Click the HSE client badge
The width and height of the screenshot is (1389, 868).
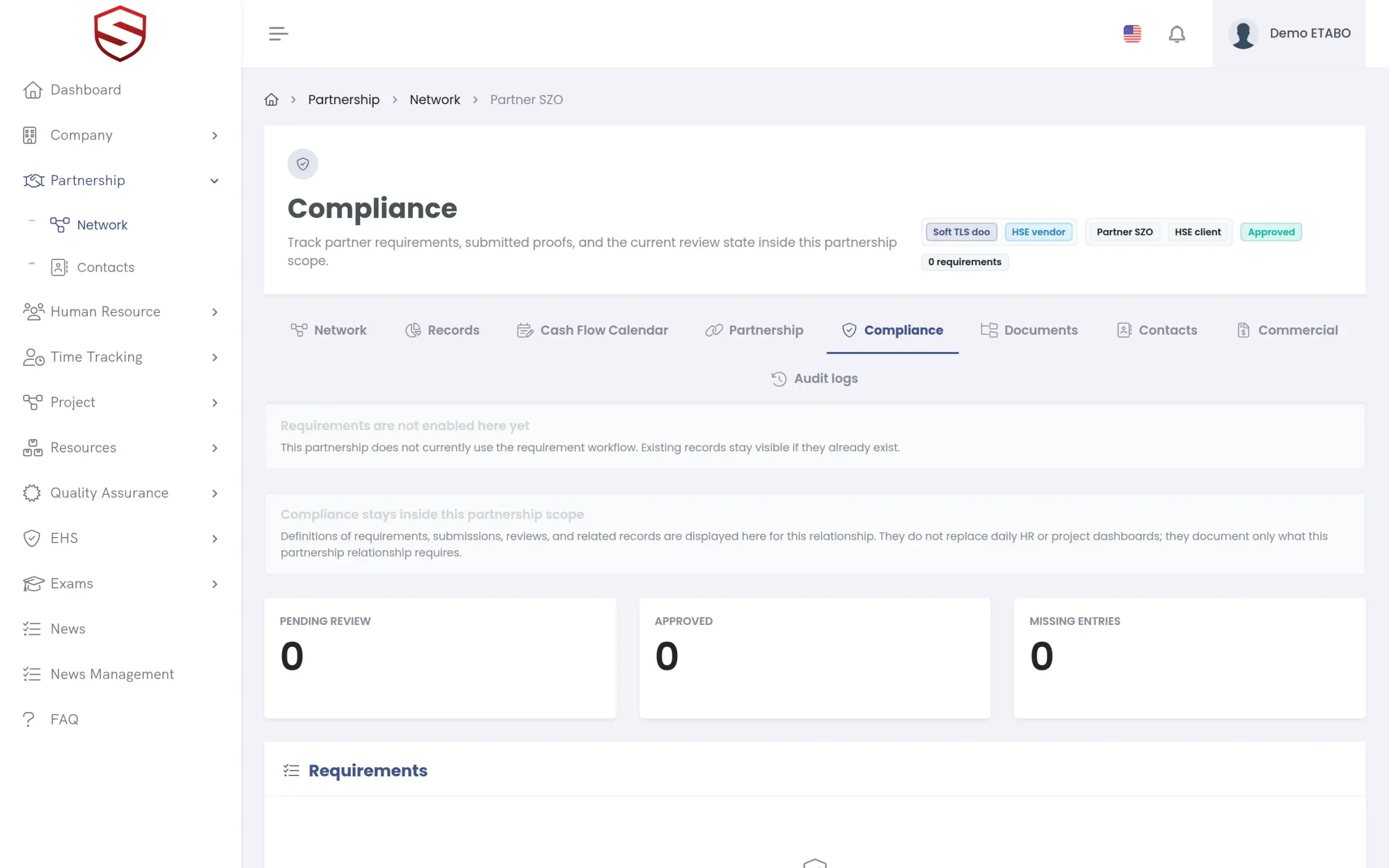1197,232
